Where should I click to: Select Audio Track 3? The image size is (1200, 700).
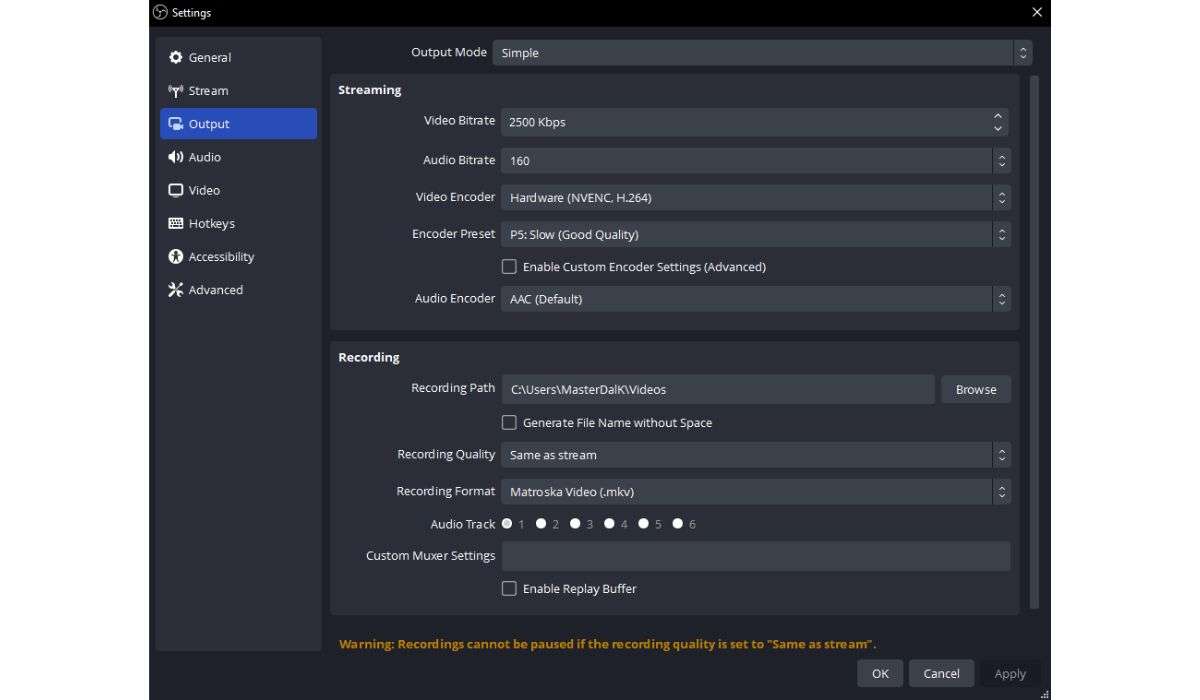click(x=575, y=523)
